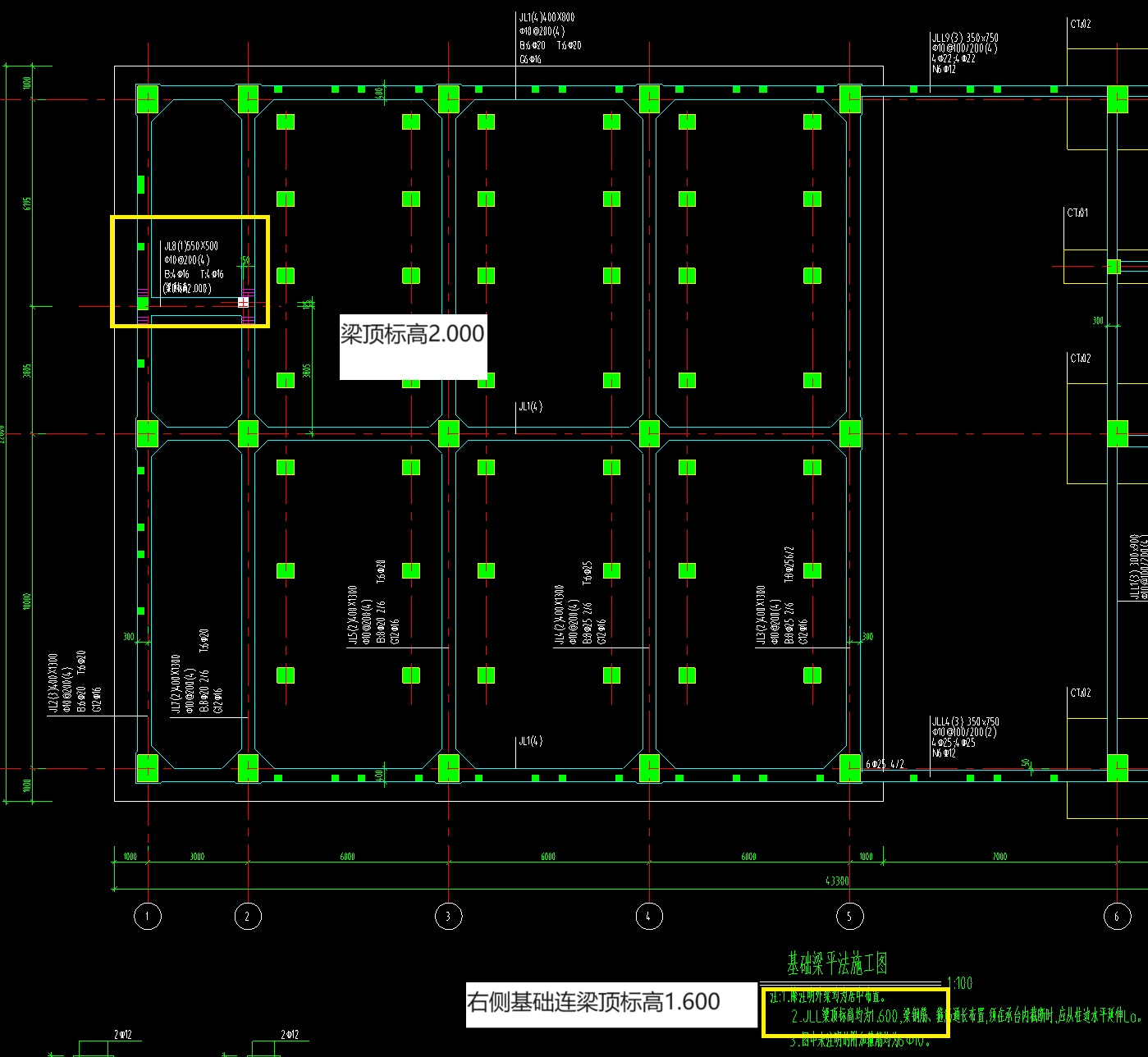Screen dimensions: 1148x1057
Task: Pick axis grid bubble number 5
Action: point(849,916)
